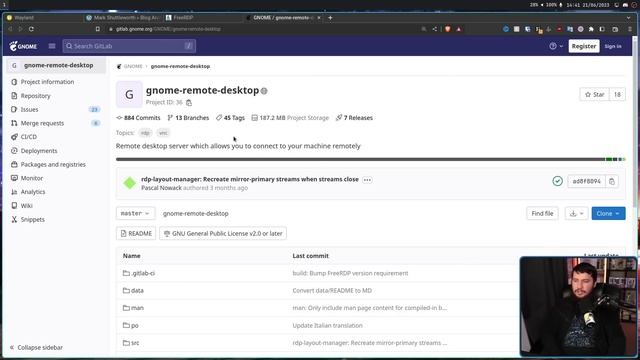The height and width of the screenshot is (360, 640).
Task: Click the Wiki book icon
Action: coord(14,205)
